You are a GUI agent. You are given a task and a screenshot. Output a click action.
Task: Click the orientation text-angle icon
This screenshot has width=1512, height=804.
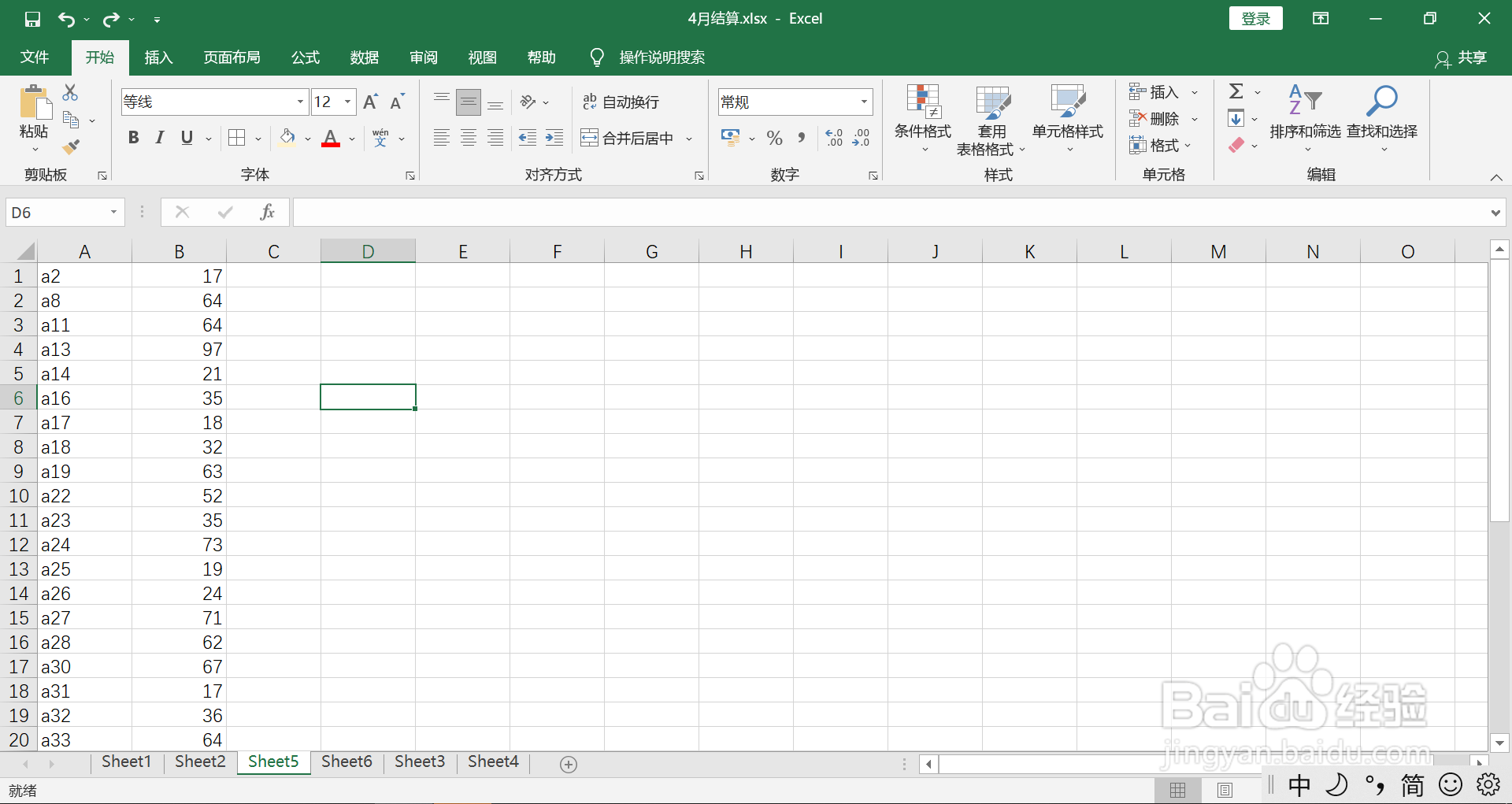(528, 102)
